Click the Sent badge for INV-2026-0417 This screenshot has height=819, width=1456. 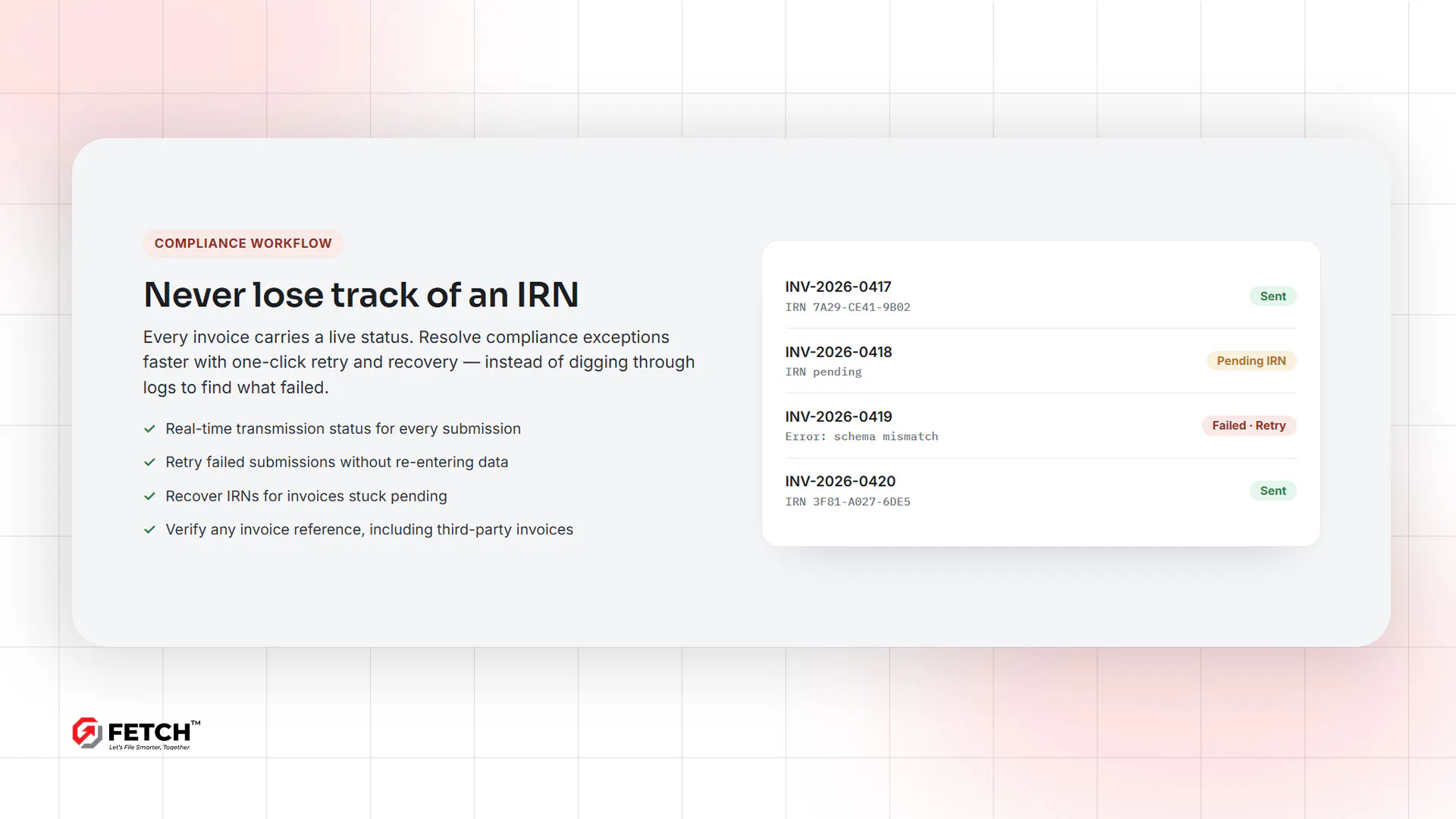pyautogui.click(x=1273, y=297)
